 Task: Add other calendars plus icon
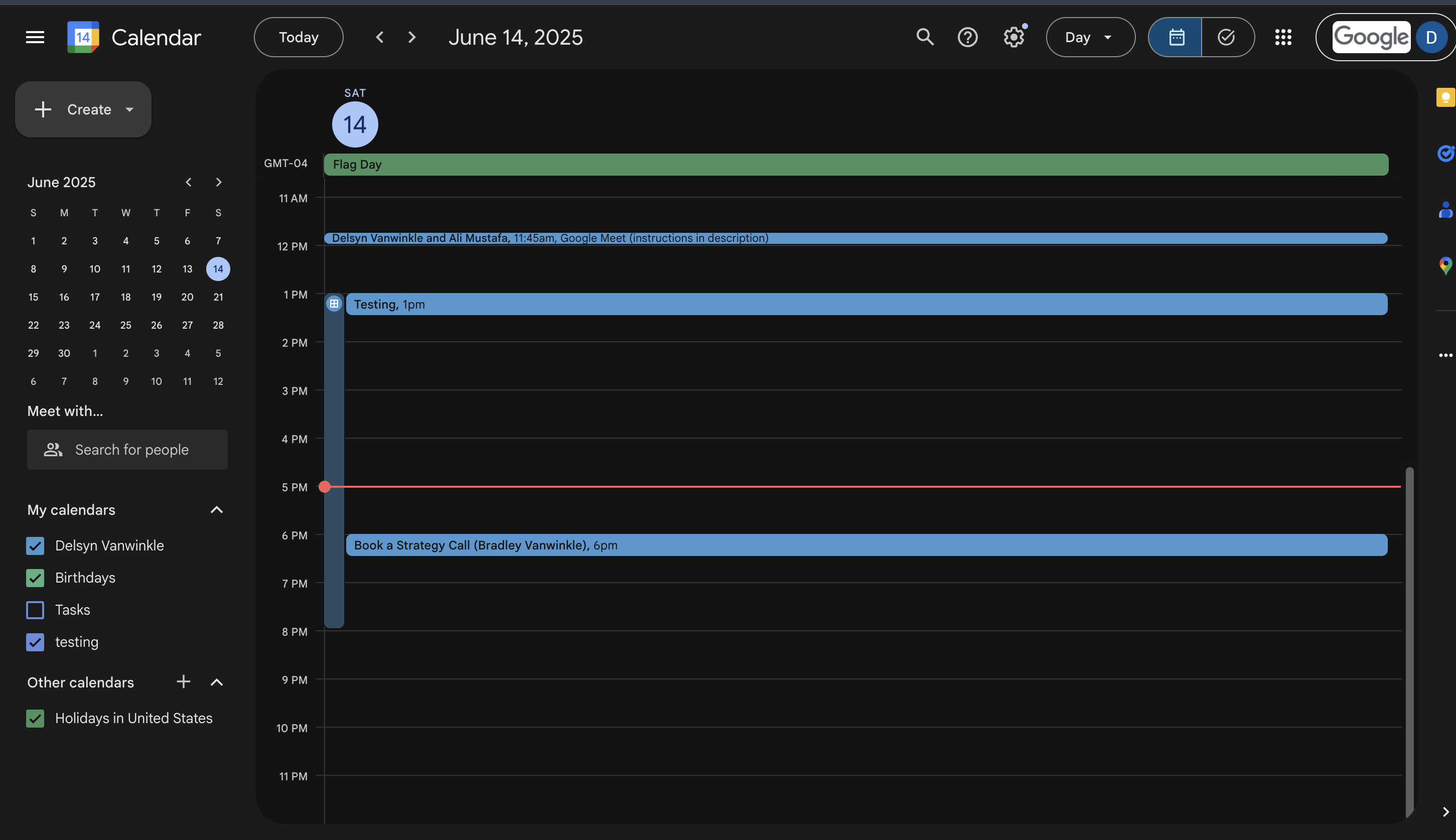(x=184, y=682)
